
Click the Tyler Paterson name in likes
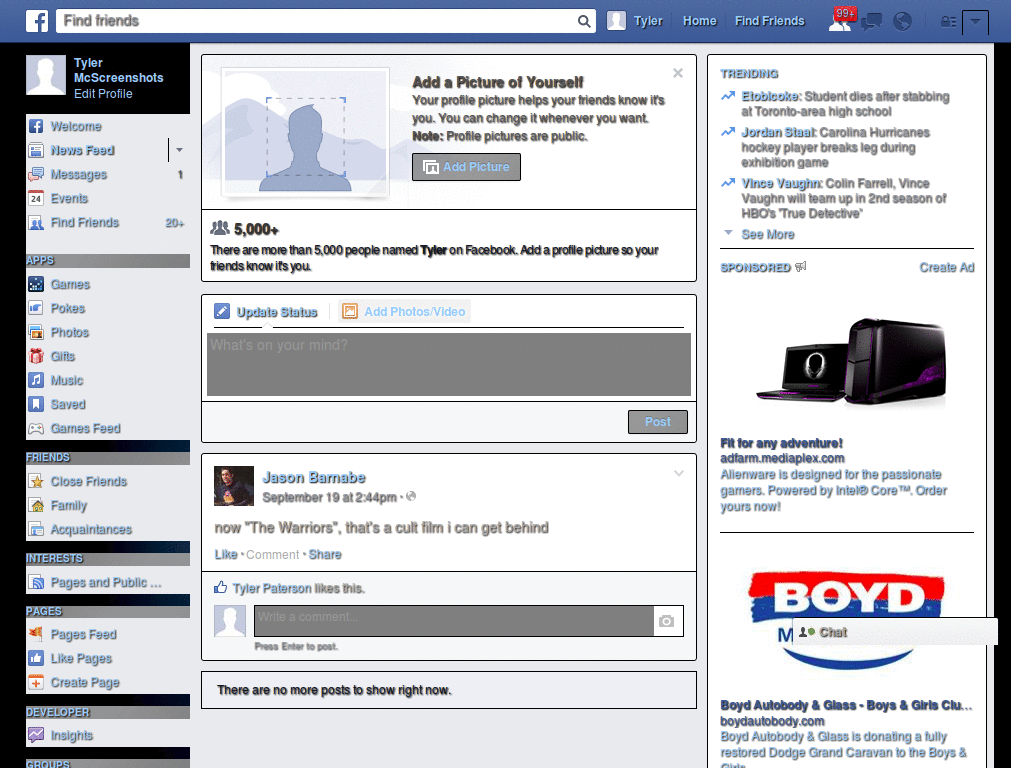(272, 588)
